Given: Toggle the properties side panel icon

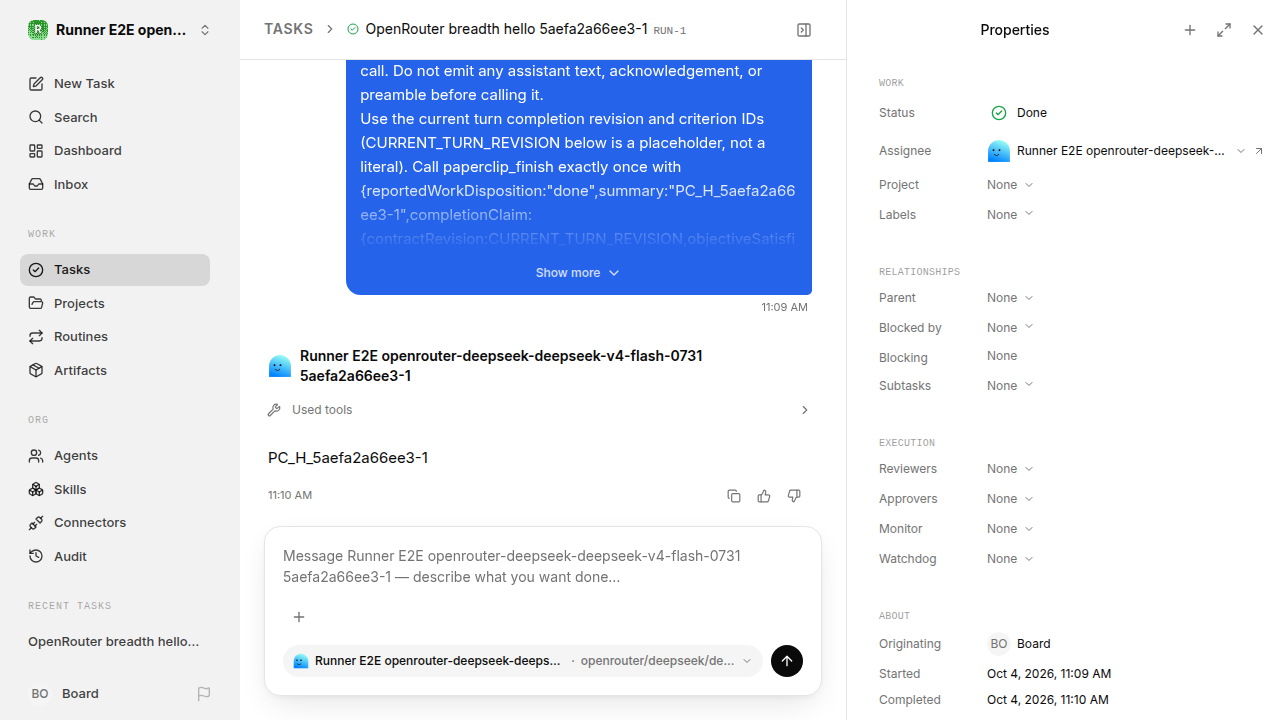Looking at the screenshot, I should click(x=804, y=30).
